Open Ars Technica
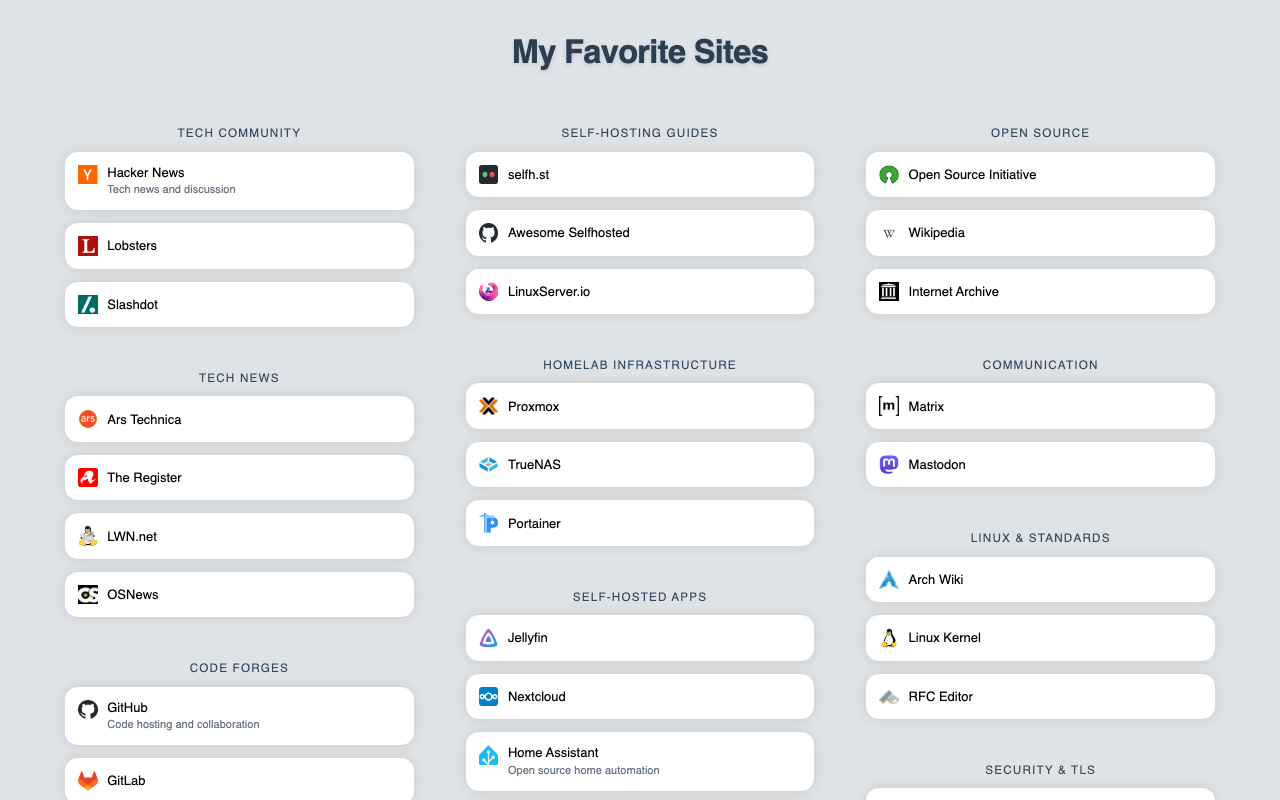This screenshot has width=1280, height=800. point(239,419)
